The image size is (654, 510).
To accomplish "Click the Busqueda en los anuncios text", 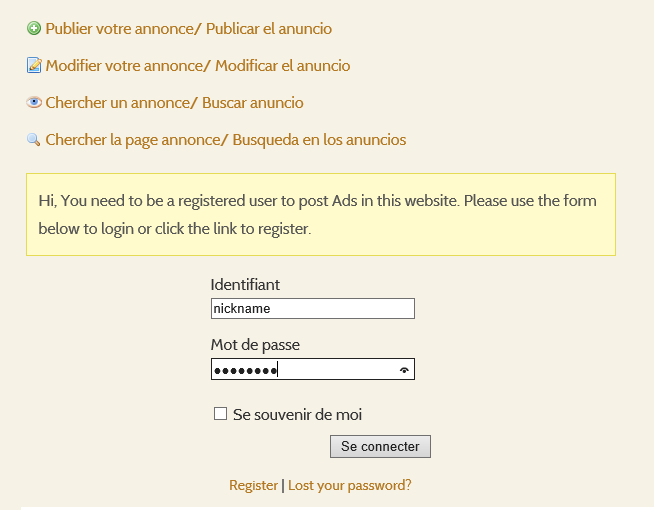I will click(319, 140).
